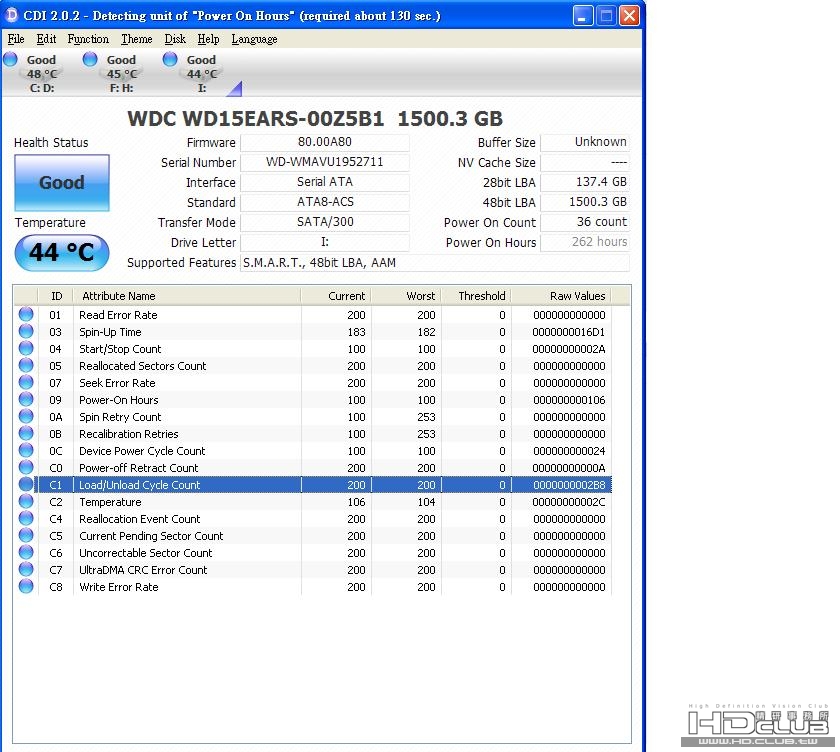Sort by the ID column header
The height and width of the screenshot is (752, 840).
(x=56, y=296)
